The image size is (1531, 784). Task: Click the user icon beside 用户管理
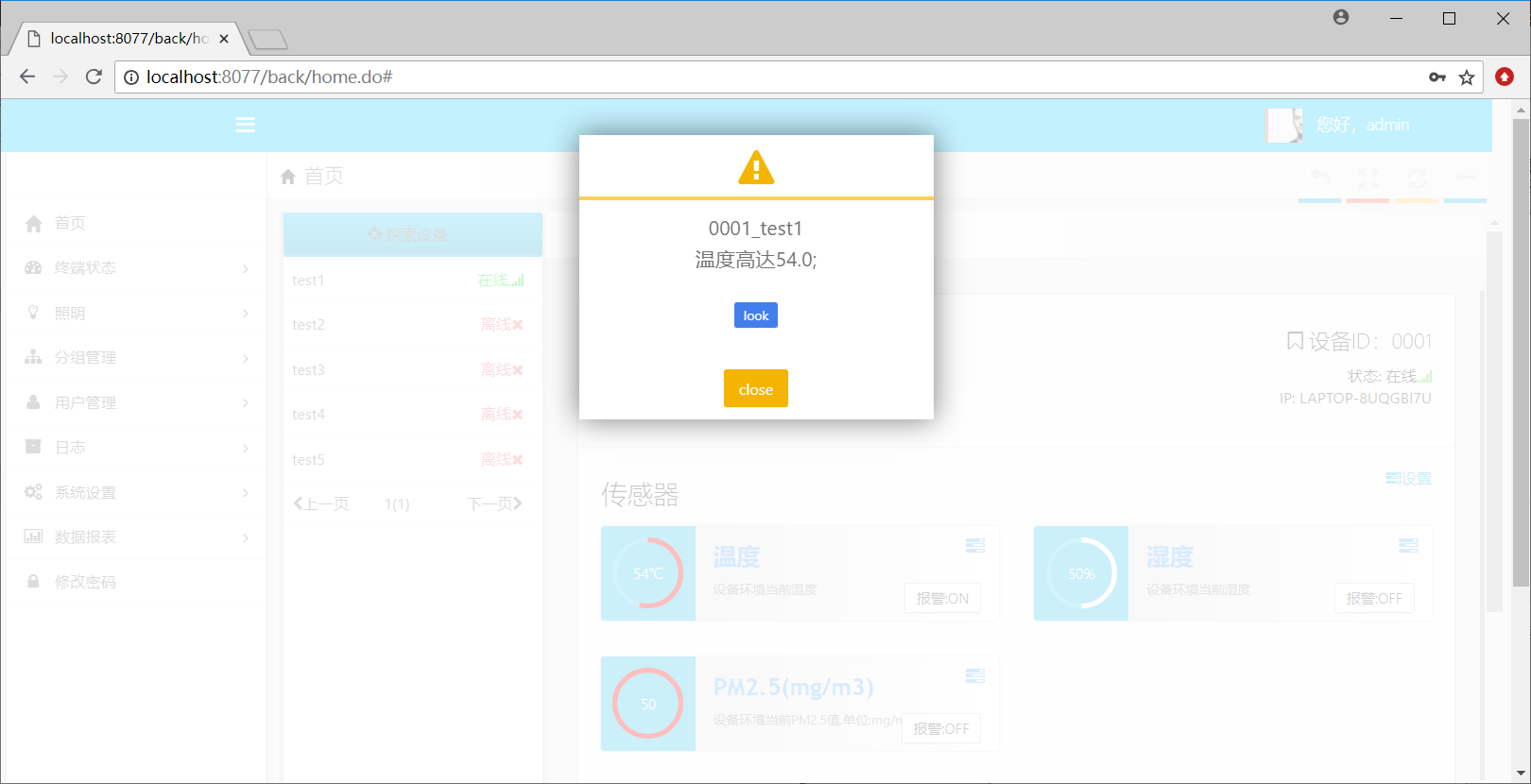33,402
